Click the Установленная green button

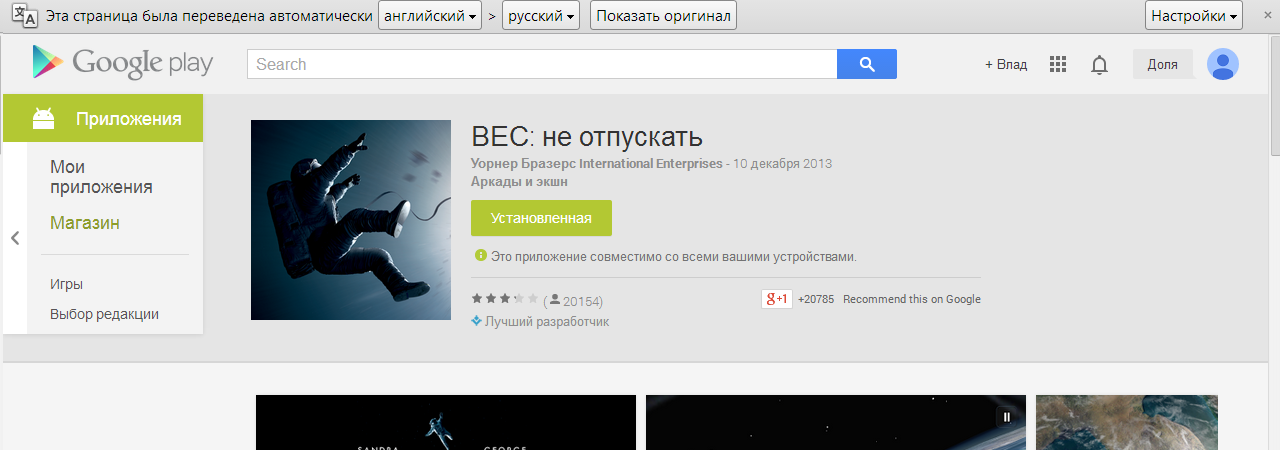pos(541,218)
